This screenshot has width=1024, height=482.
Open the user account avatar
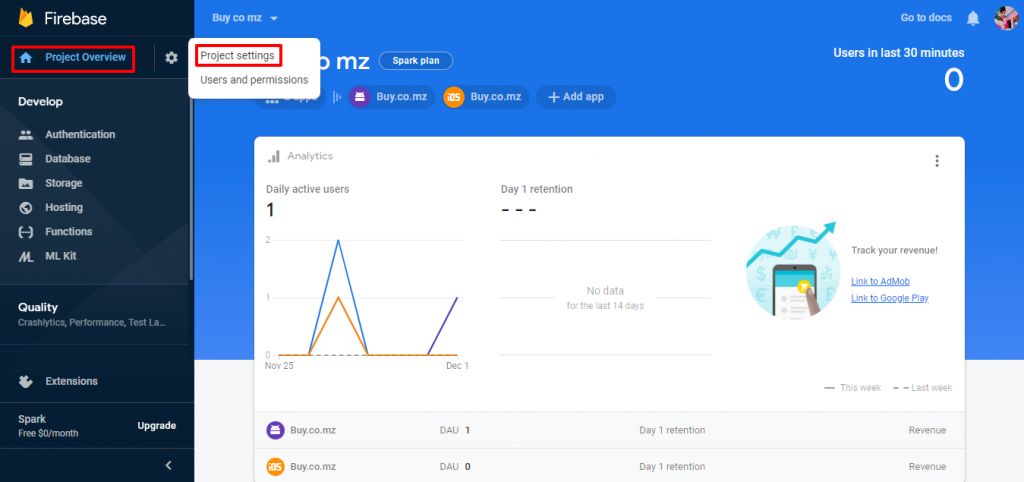coord(1006,18)
